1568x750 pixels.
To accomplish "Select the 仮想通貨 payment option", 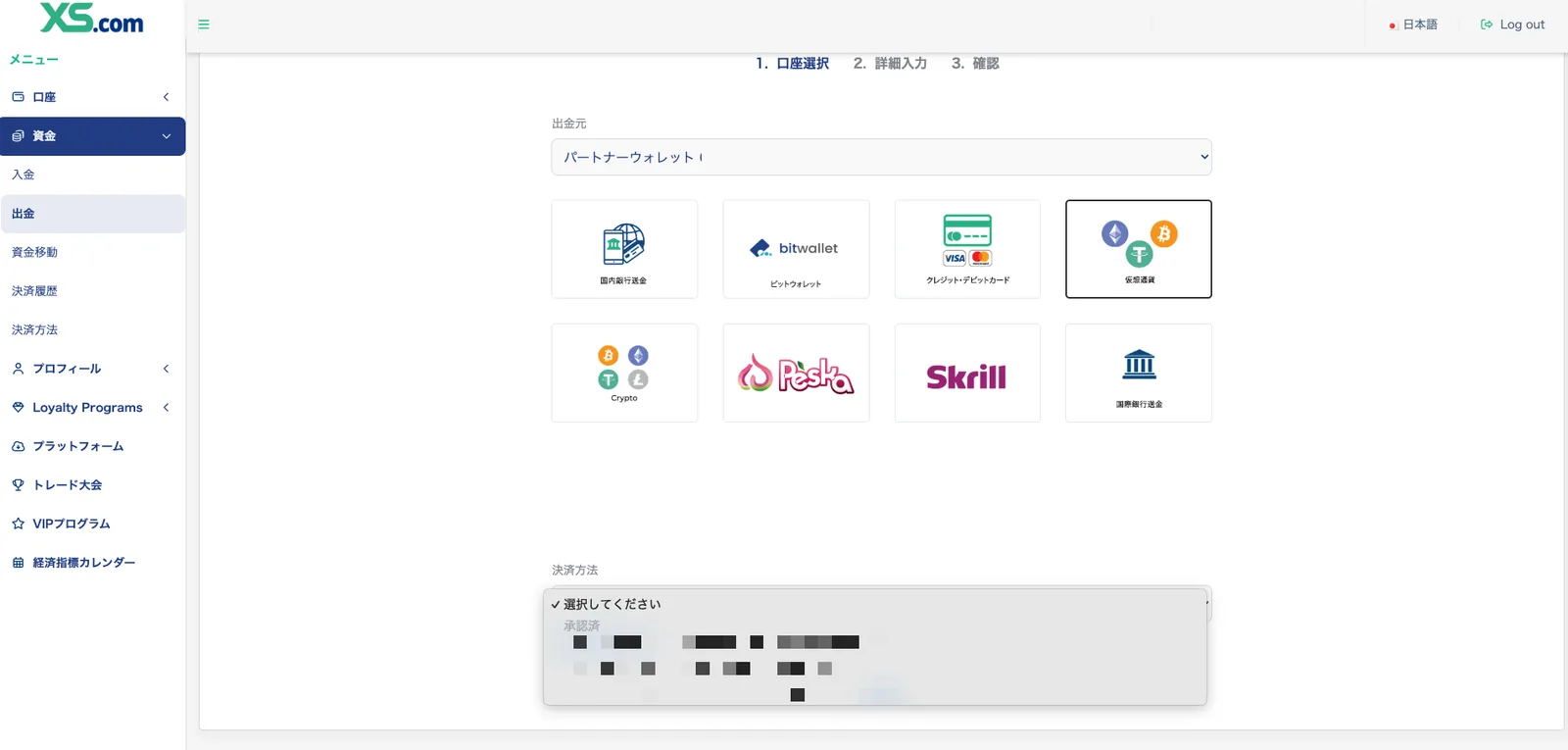I will (x=1139, y=249).
